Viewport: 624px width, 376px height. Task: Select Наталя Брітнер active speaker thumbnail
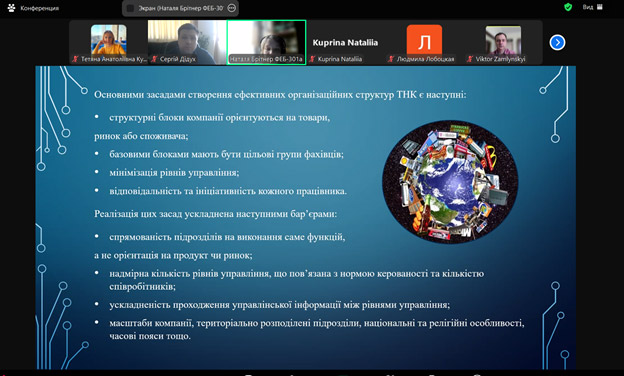click(266, 42)
